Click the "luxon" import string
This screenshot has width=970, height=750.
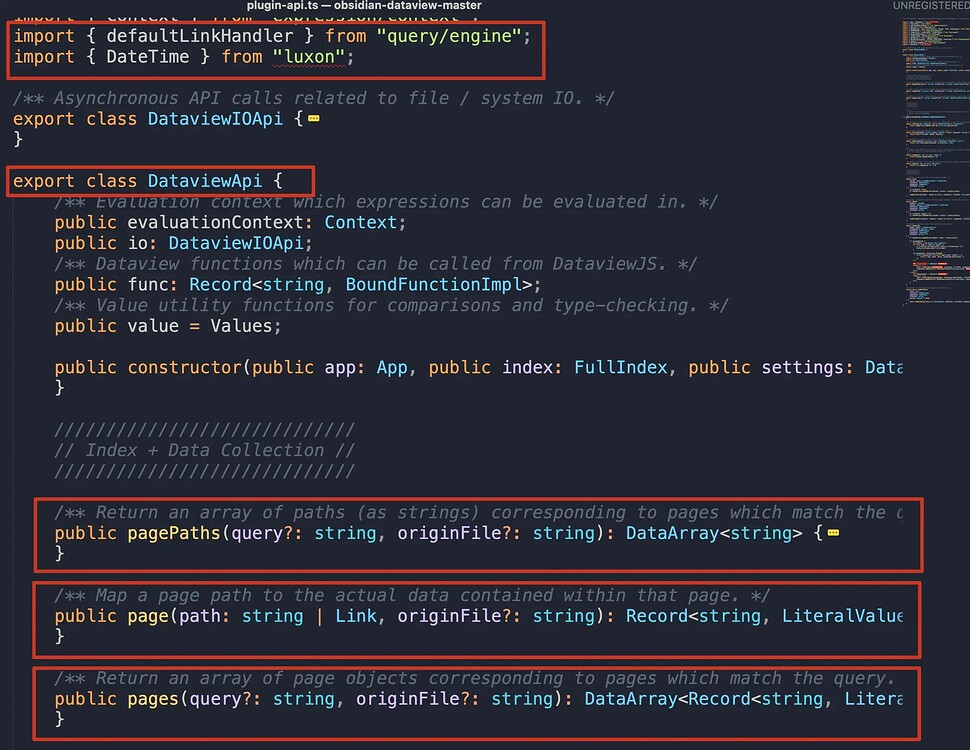[x=308, y=57]
